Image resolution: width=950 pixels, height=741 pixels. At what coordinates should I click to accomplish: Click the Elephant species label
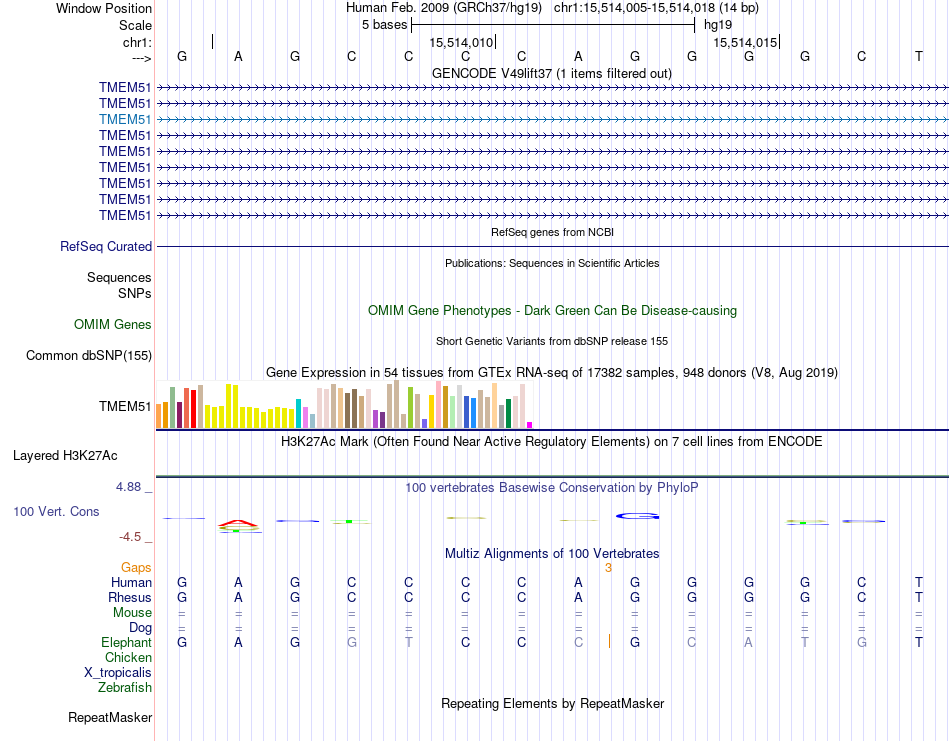coord(126,642)
